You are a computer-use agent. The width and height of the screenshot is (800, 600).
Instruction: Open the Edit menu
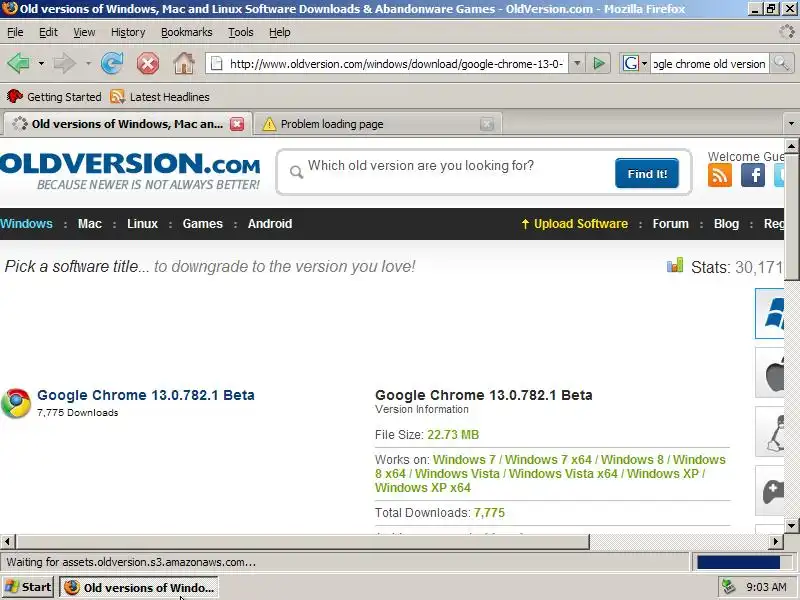click(x=48, y=32)
